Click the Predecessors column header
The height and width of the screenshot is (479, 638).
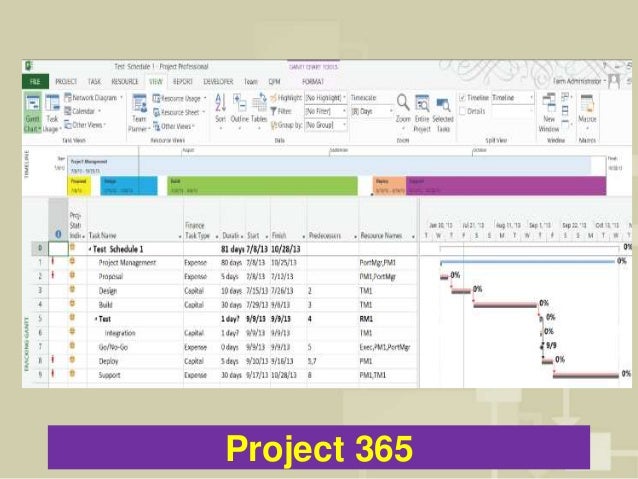[325, 235]
